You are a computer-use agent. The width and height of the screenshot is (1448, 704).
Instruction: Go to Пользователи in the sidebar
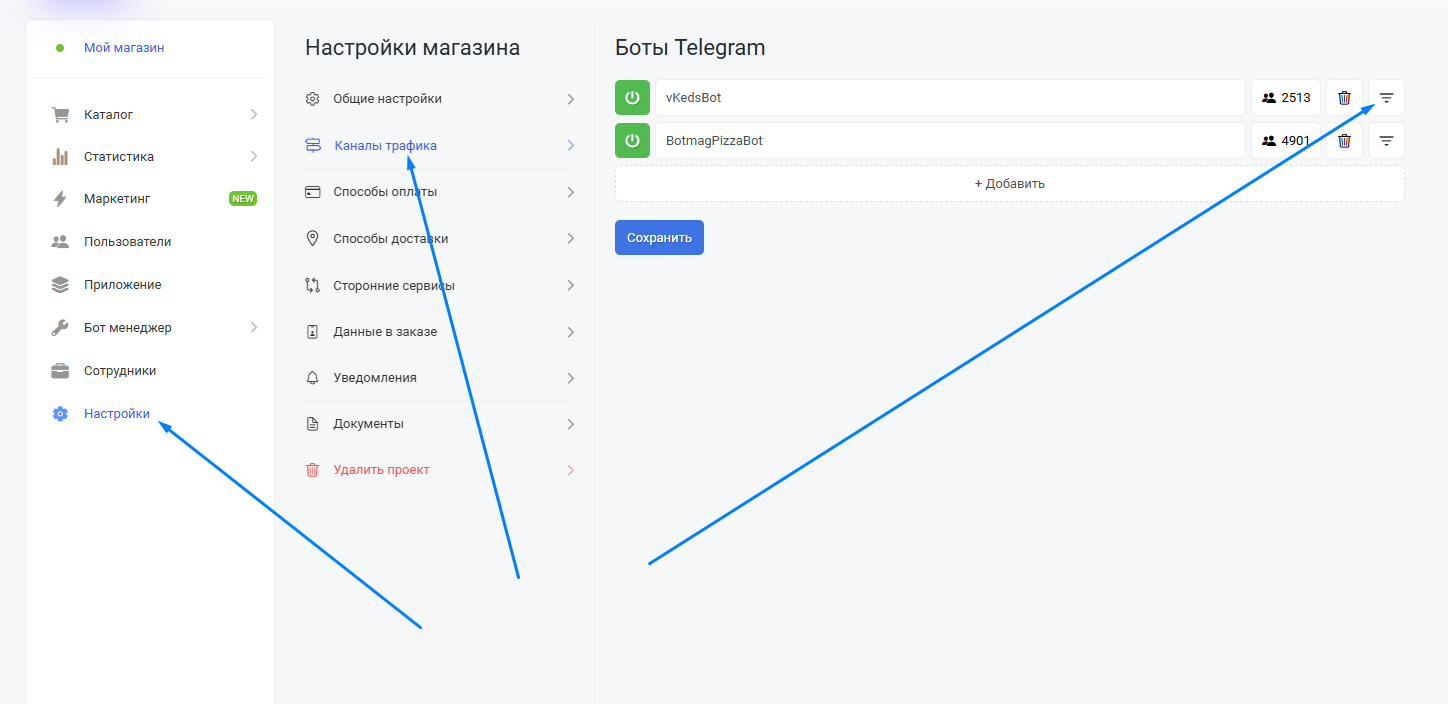[x=127, y=242]
